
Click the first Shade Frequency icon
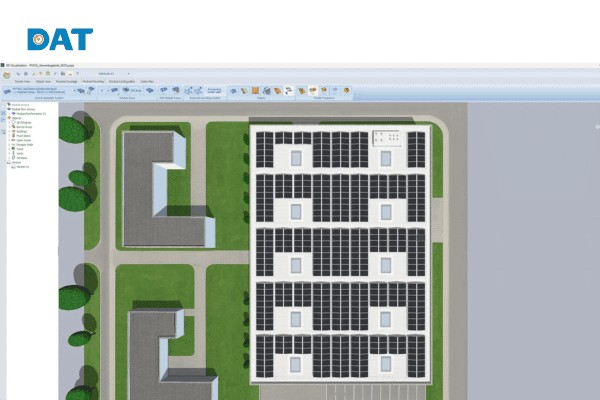click(301, 91)
